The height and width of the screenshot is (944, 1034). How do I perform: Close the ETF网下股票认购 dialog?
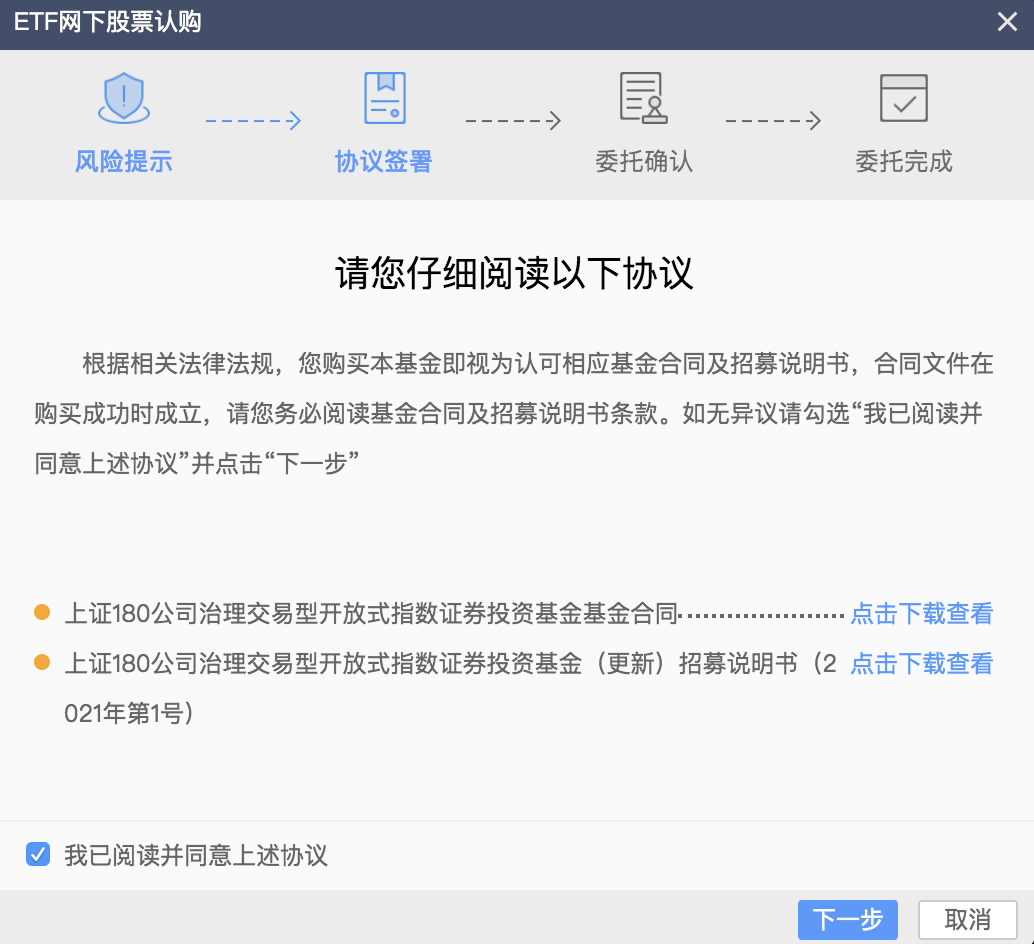[x=1007, y=22]
